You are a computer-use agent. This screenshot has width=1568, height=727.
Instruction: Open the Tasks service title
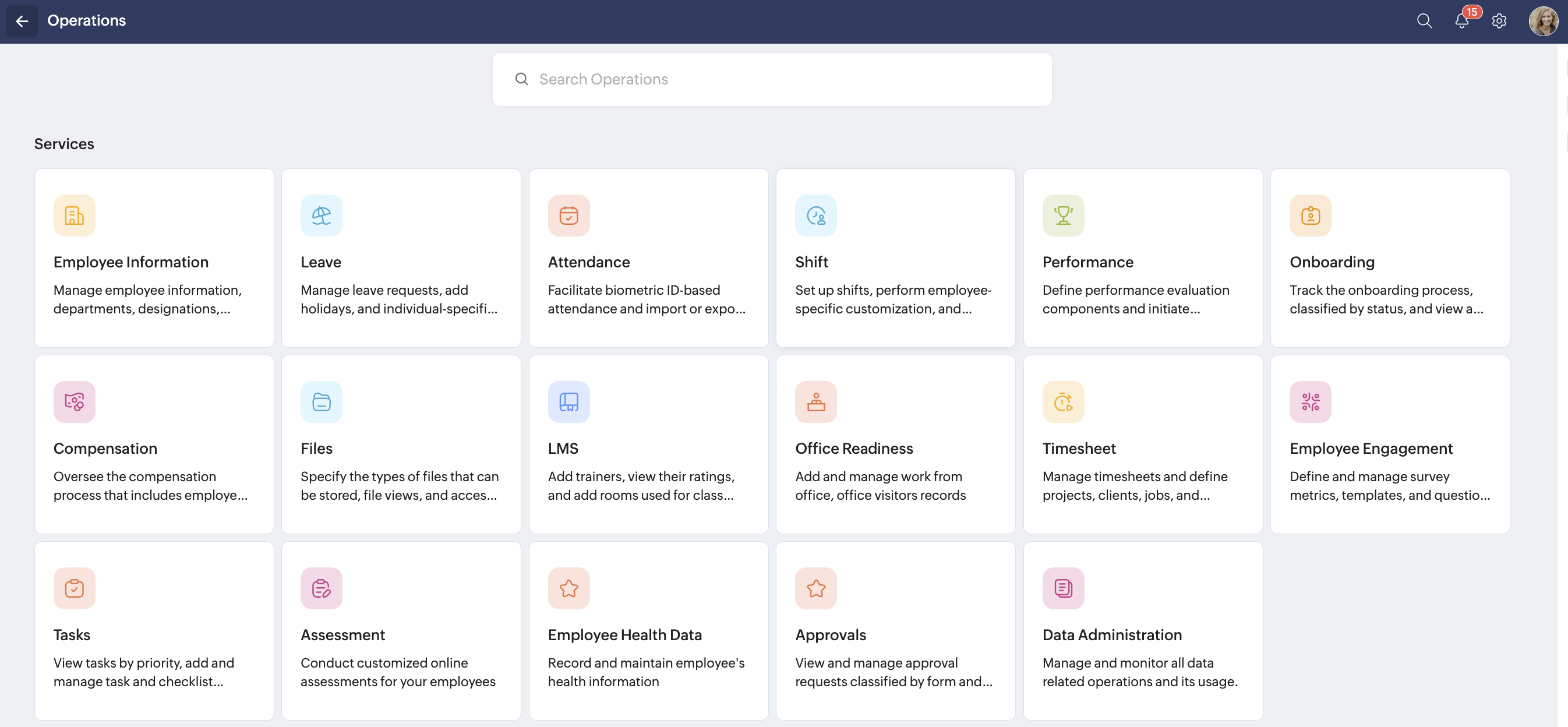(72, 634)
